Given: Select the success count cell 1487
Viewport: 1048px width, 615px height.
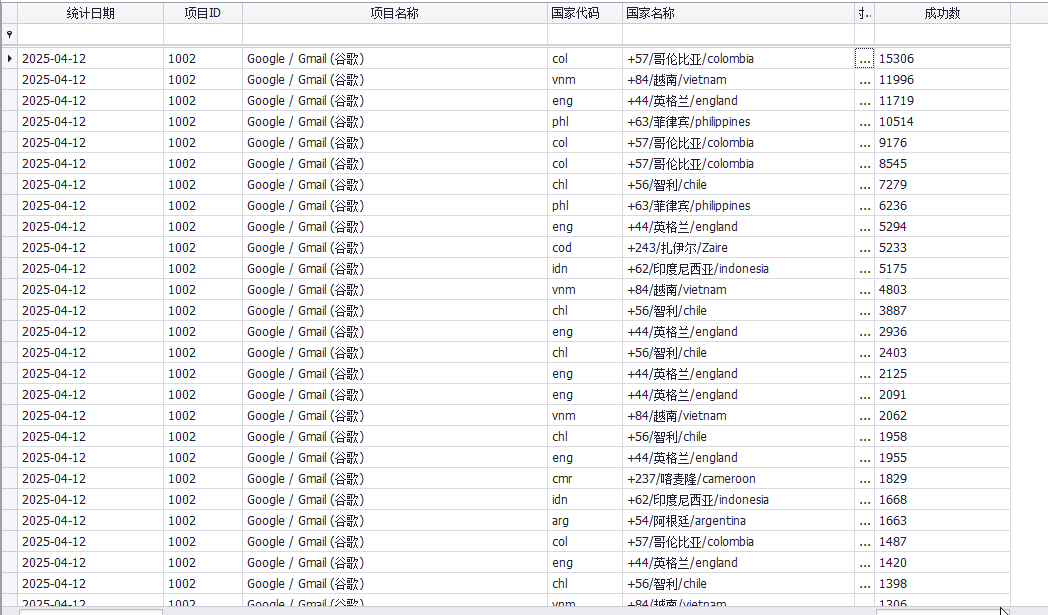Looking at the screenshot, I should click(942, 541).
